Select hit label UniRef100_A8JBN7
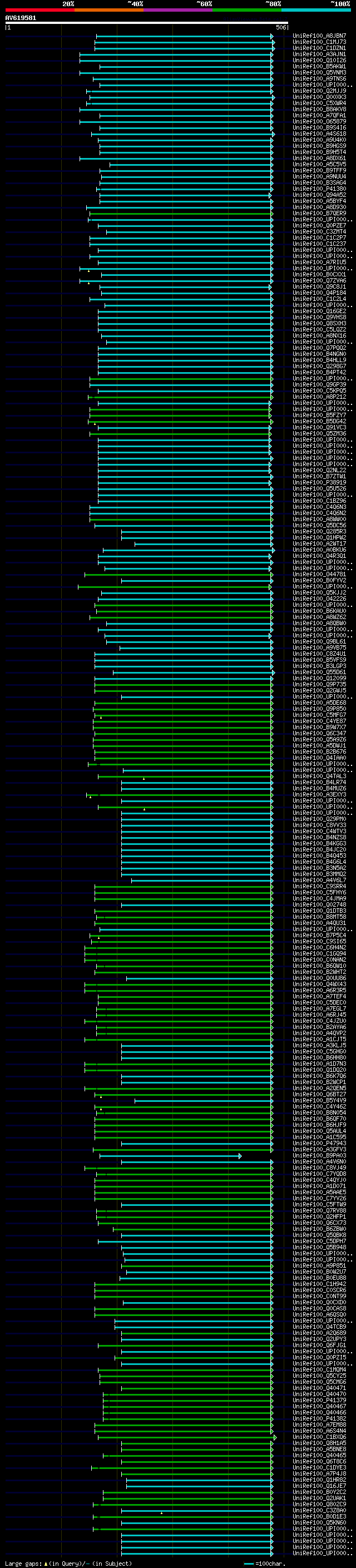 tap(319, 36)
